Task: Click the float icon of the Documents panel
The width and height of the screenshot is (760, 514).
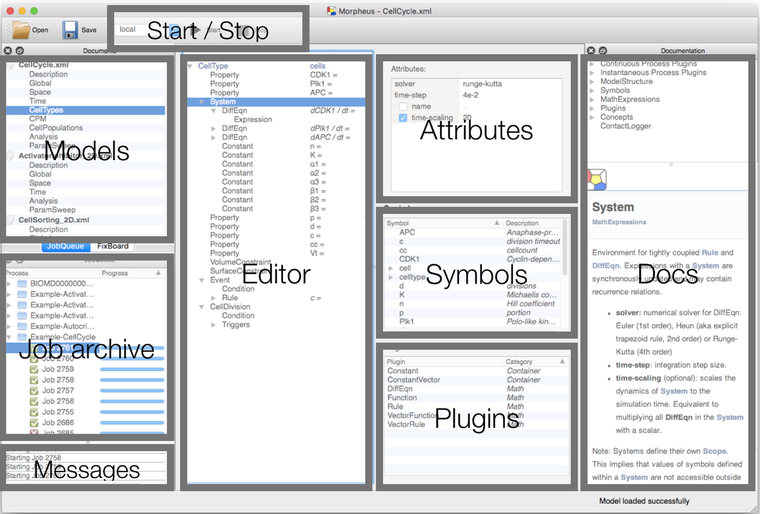Action: [x=19, y=50]
